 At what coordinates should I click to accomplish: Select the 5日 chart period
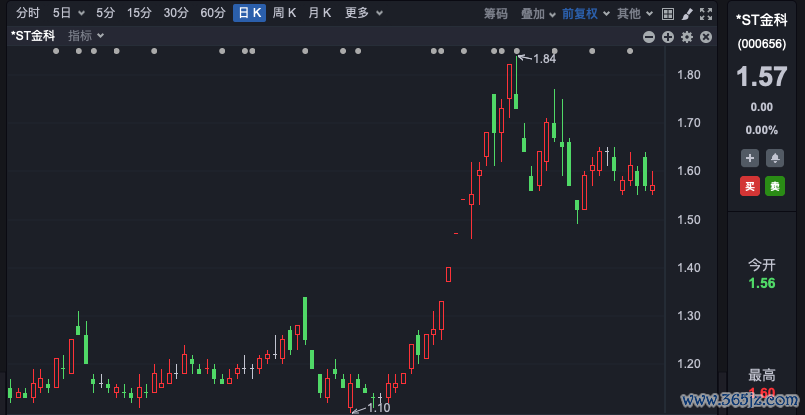(x=62, y=13)
